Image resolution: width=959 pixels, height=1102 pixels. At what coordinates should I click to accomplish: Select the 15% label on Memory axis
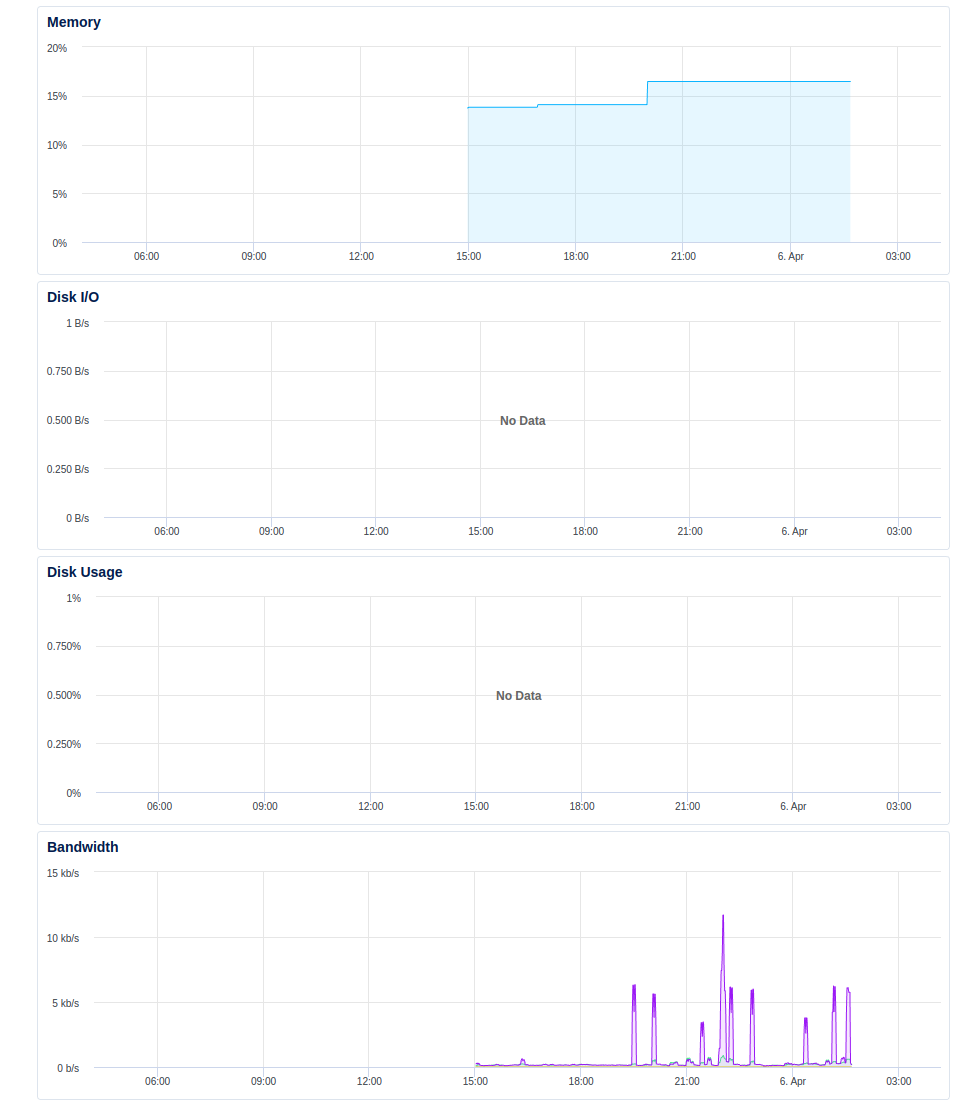pos(57,96)
